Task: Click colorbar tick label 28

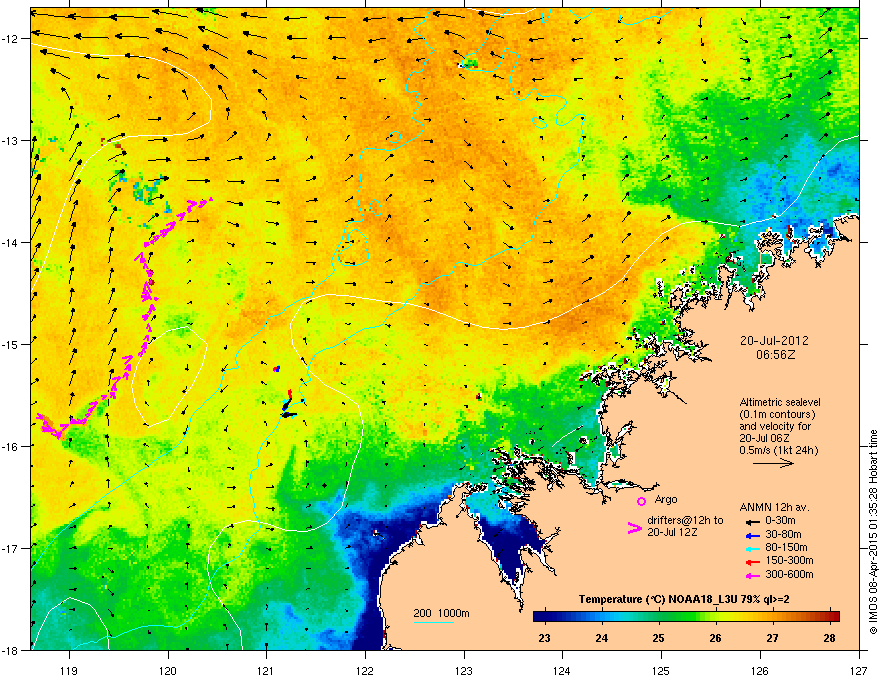Action: pyautogui.click(x=829, y=638)
